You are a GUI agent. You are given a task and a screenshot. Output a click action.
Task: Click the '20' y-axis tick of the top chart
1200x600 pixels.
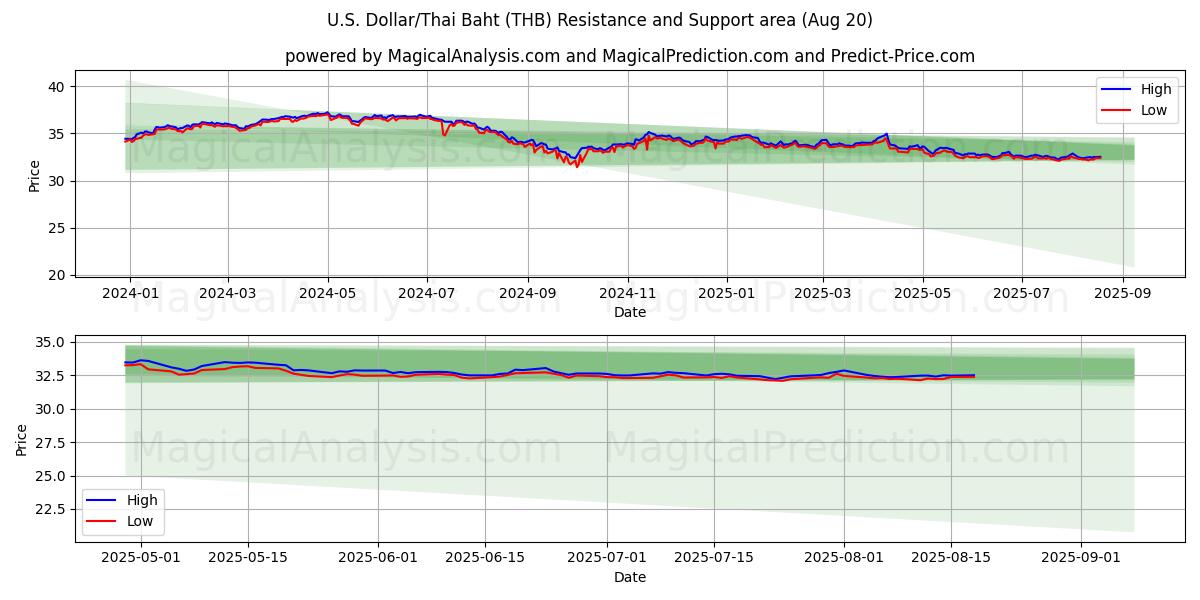58,275
